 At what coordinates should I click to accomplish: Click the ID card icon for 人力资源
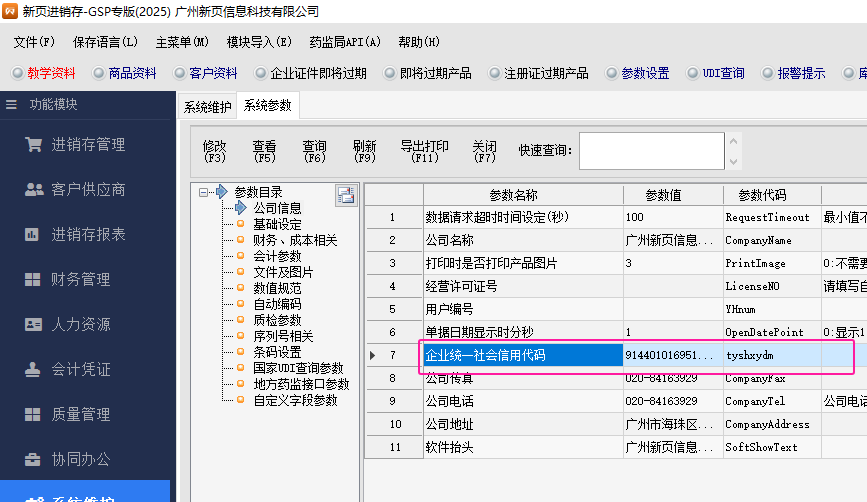point(33,325)
